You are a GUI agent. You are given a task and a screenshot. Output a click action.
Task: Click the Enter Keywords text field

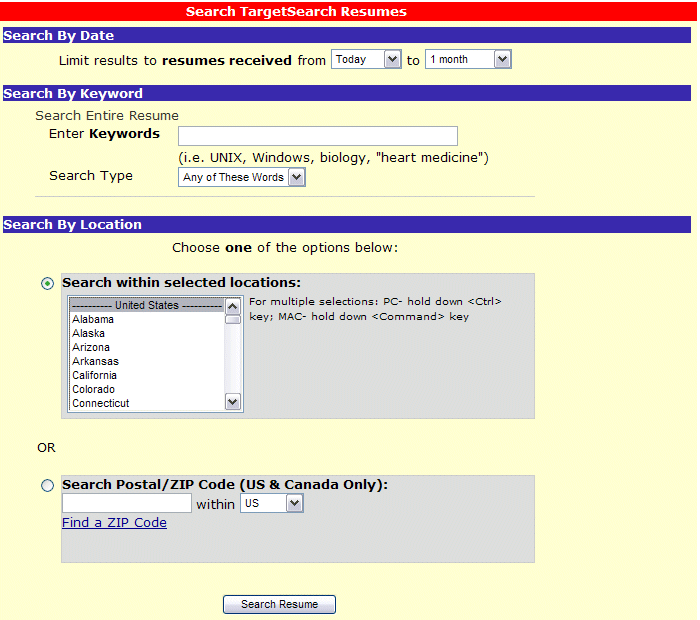pyautogui.click(x=317, y=136)
